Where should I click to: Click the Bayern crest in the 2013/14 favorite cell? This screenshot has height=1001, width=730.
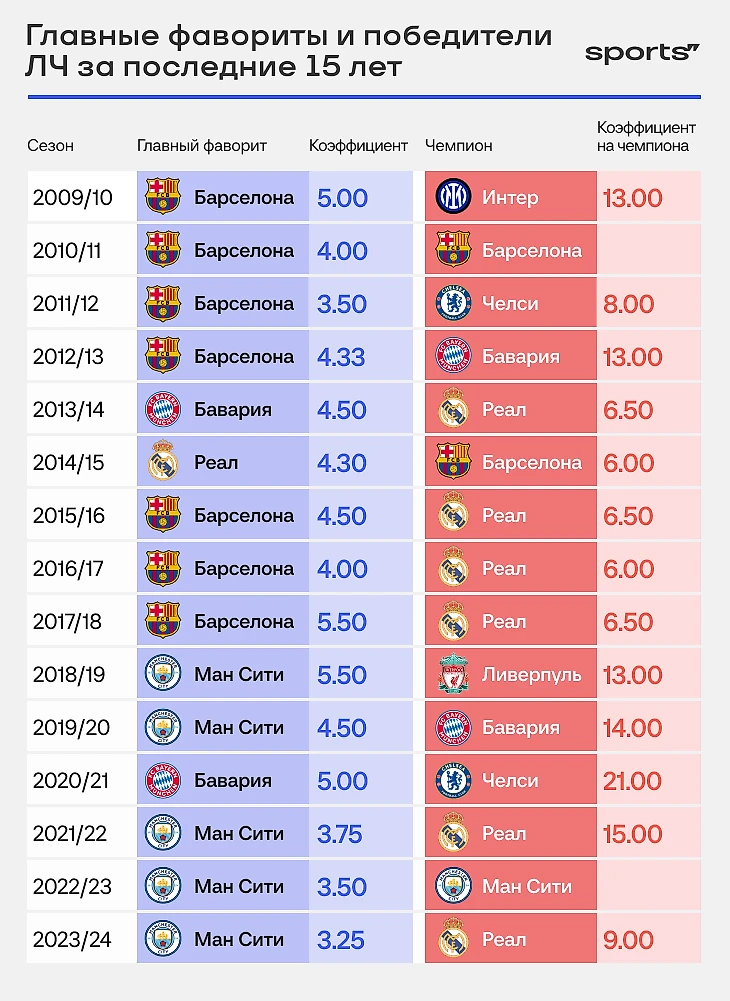163,409
